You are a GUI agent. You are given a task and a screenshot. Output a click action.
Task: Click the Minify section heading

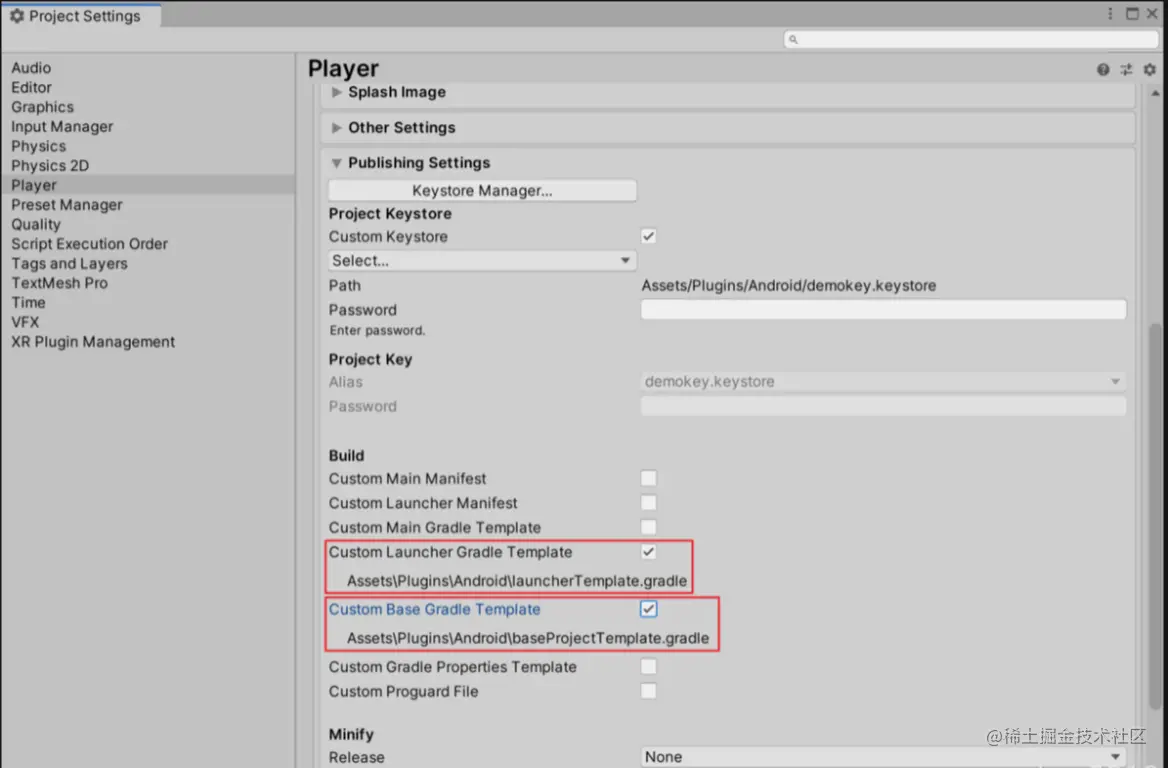point(351,734)
